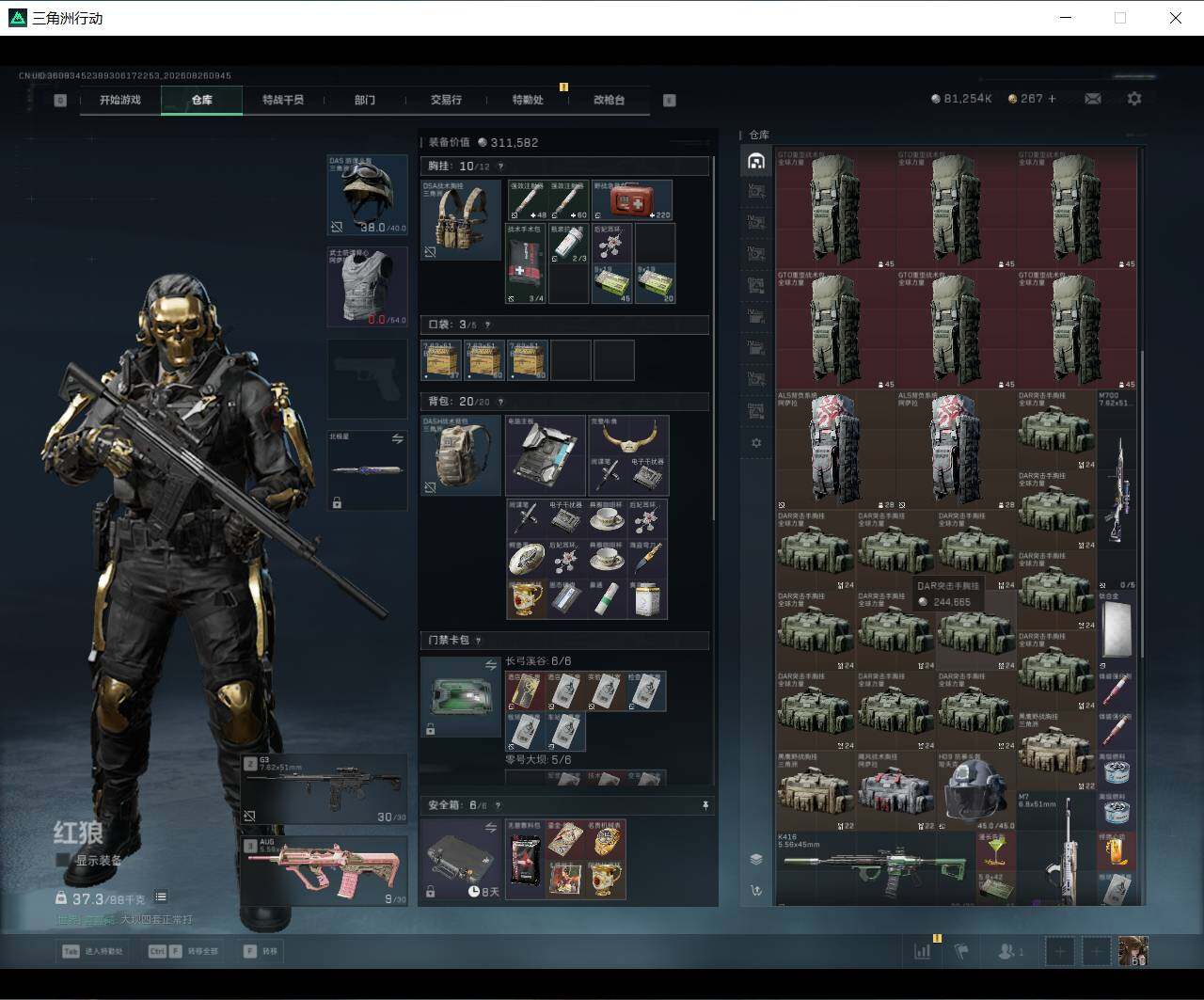Click the warehouse grid vertical scrollbar
Viewport: 1204px width, 1000px height.
[1143, 503]
